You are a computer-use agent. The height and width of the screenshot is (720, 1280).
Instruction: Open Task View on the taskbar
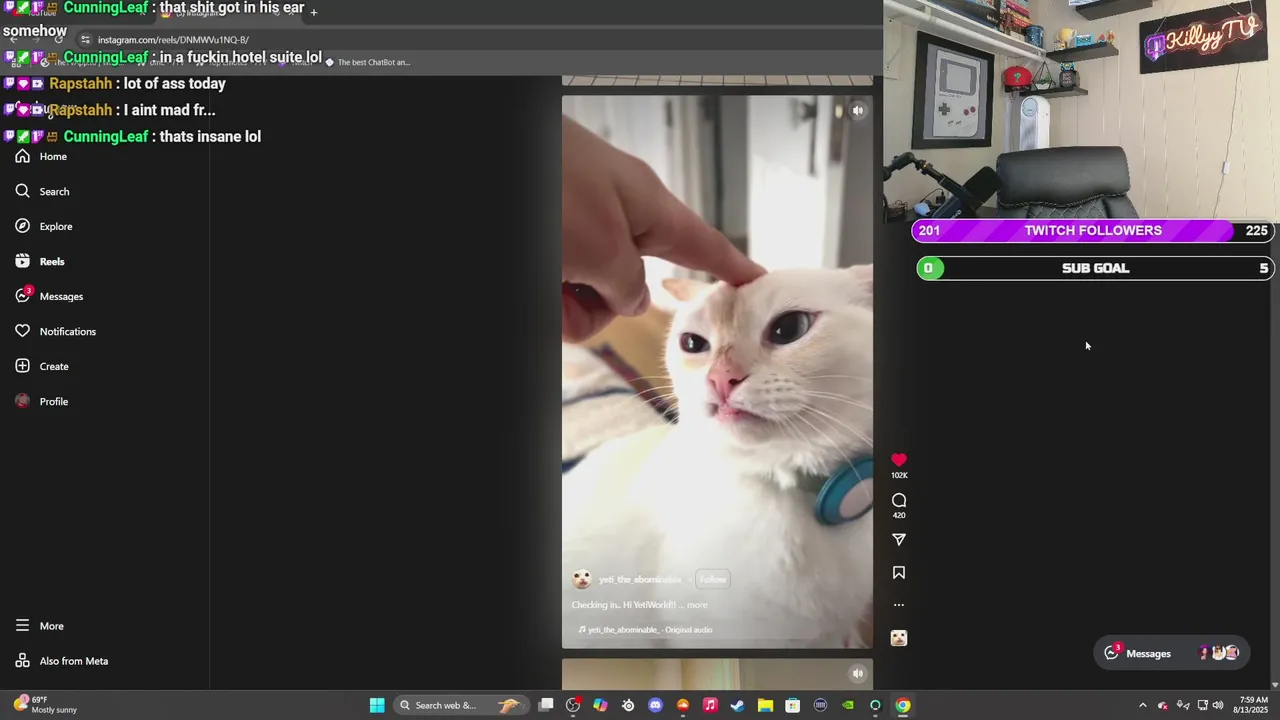click(546, 705)
